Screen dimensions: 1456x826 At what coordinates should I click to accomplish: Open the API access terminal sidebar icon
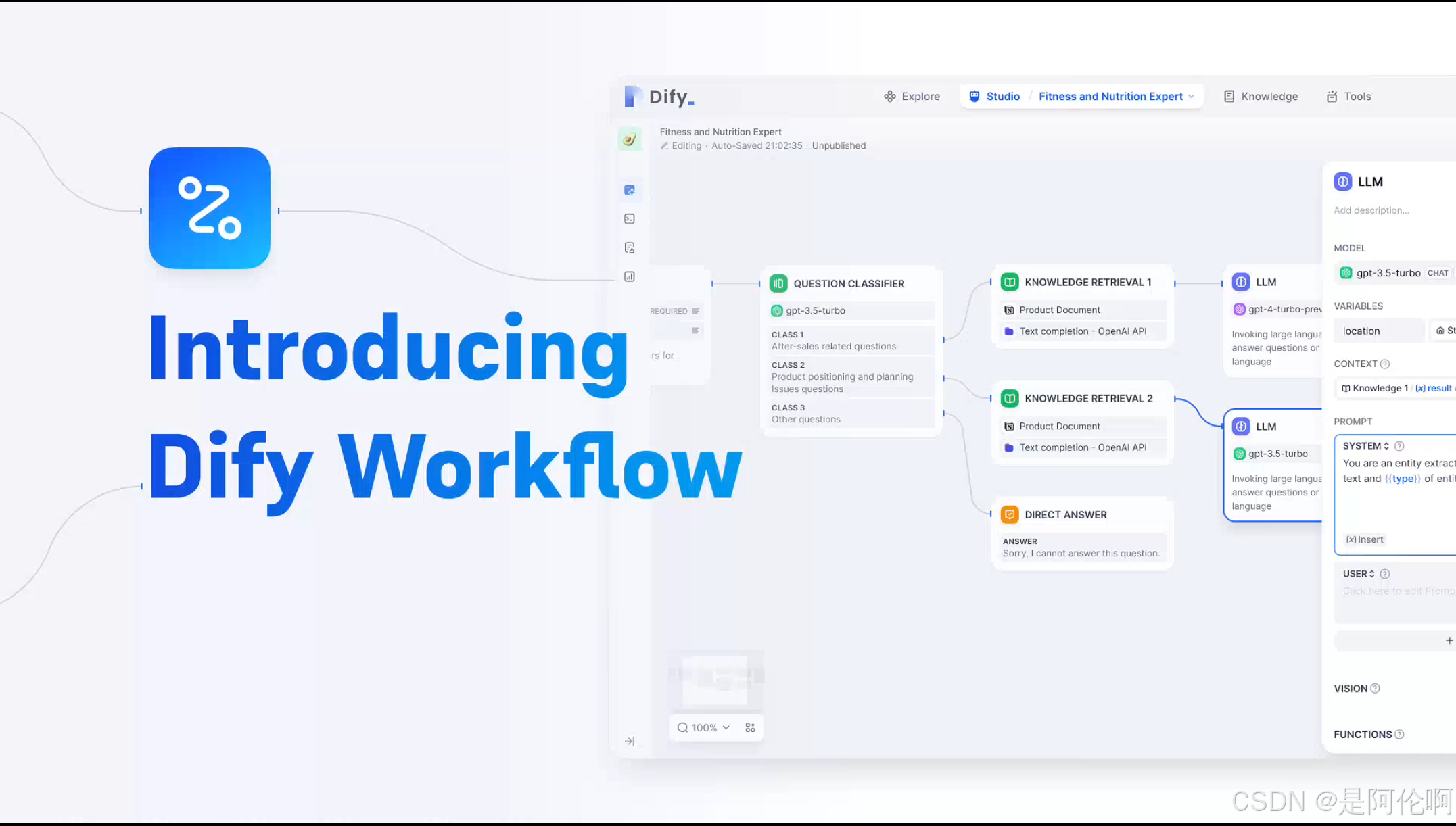630,219
